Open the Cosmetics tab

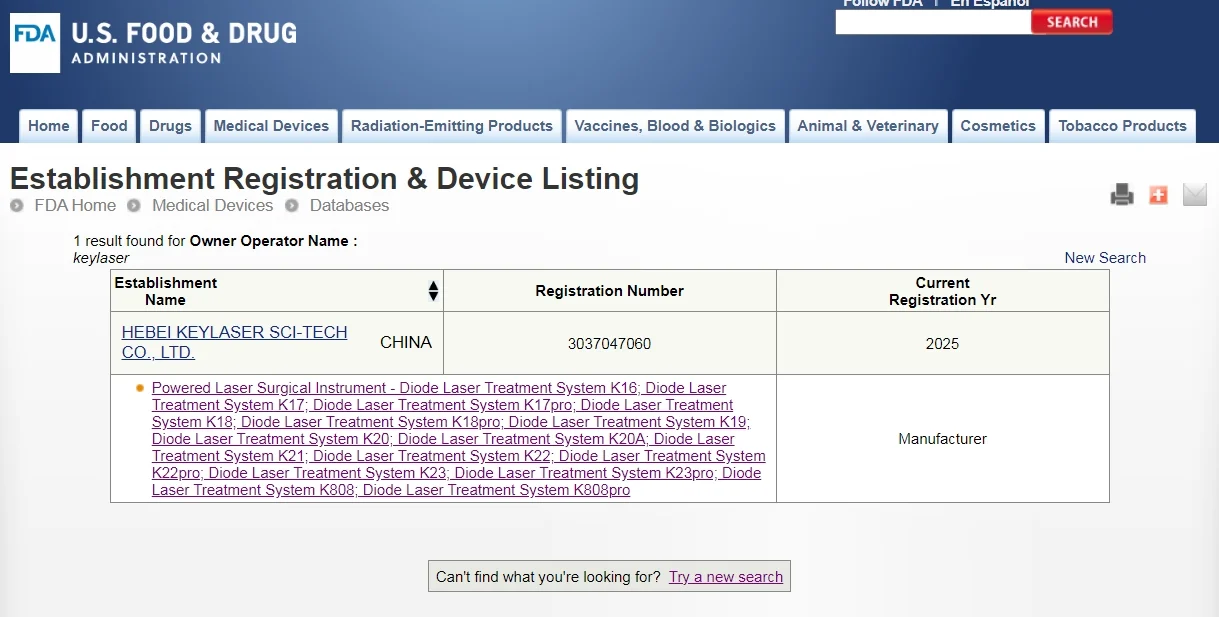point(997,126)
